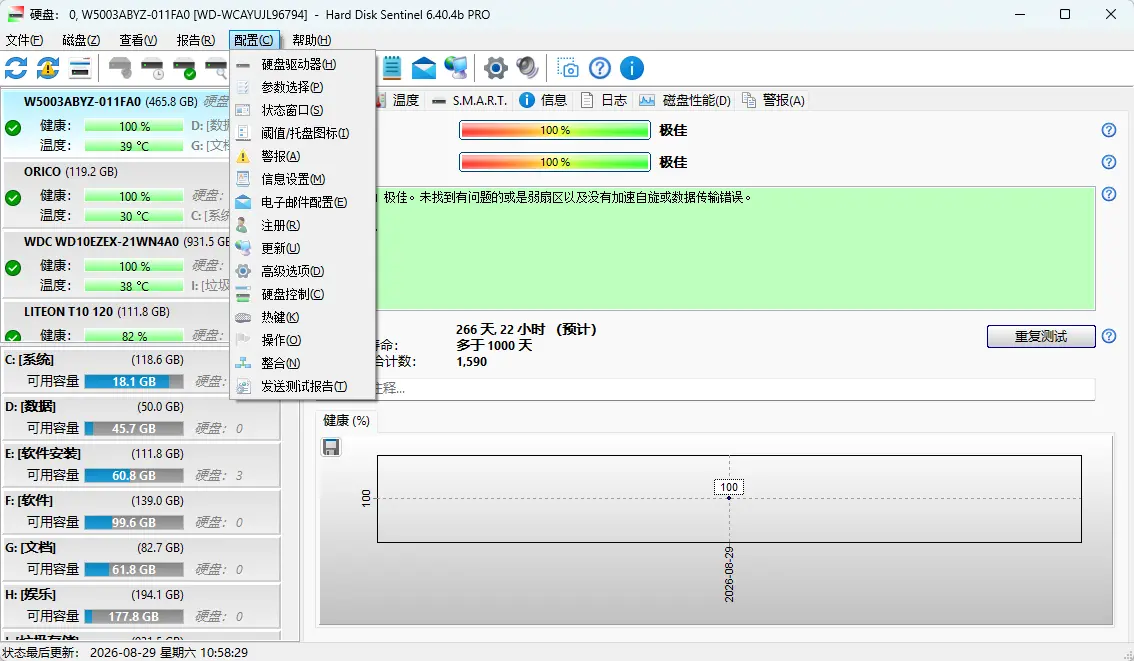Open the 磁盘(Z) menu
The width and height of the screenshot is (1134, 661).
point(81,40)
